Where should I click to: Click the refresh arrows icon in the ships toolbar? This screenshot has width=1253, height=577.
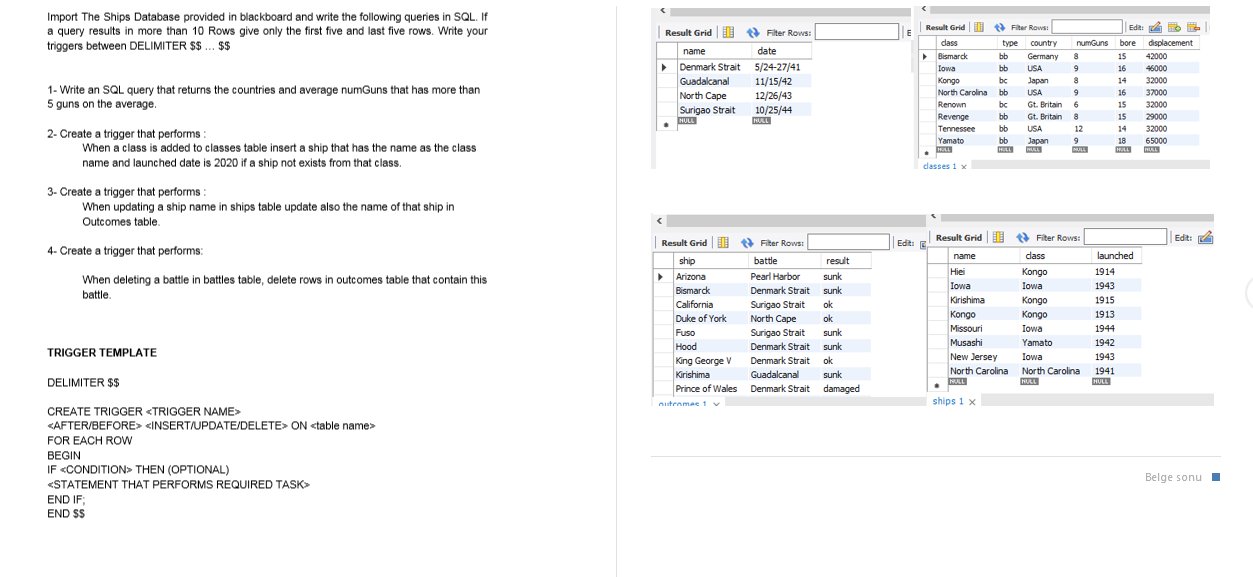1023,239
